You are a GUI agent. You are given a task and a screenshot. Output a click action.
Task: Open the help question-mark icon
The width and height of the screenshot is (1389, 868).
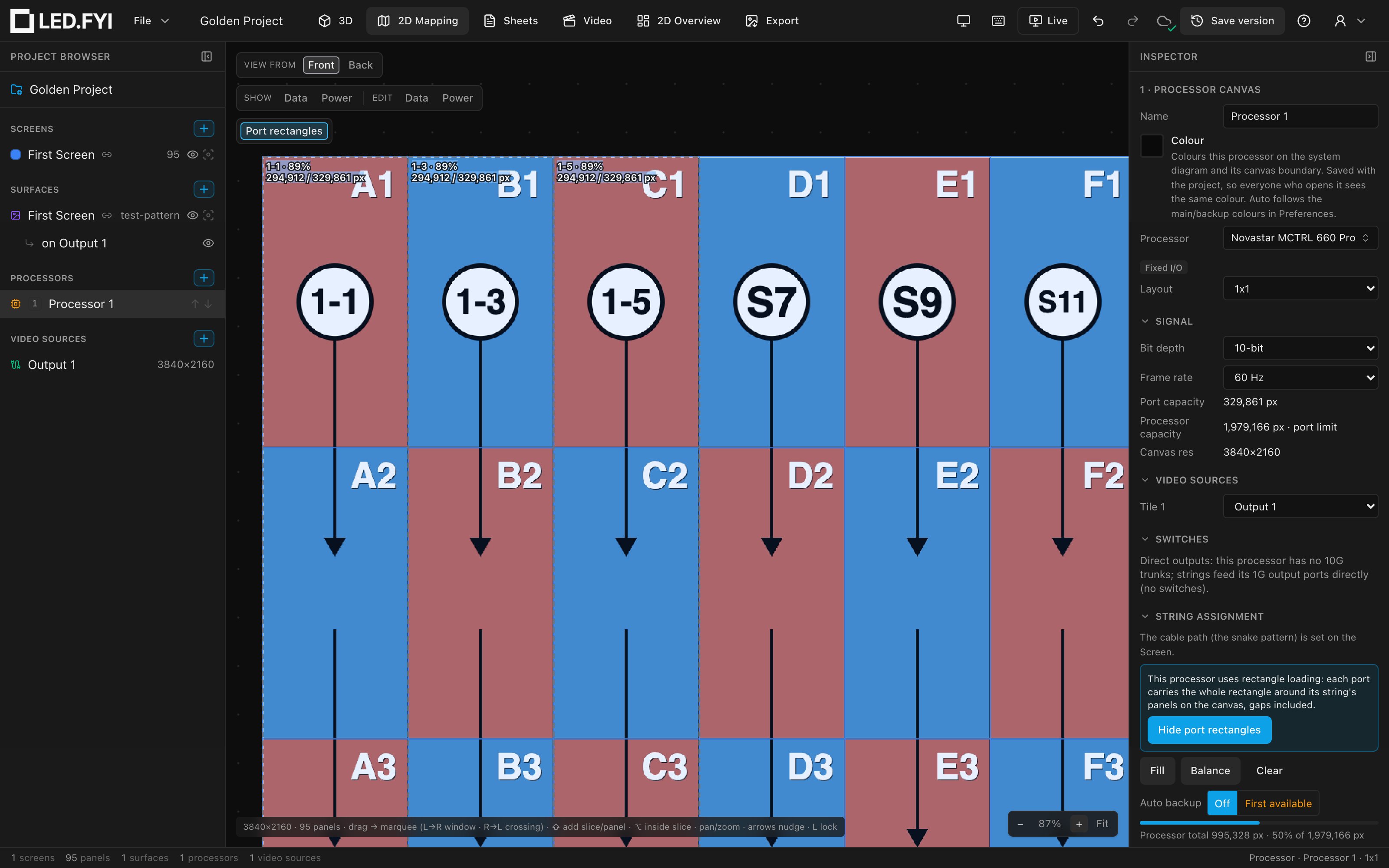click(1304, 21)
